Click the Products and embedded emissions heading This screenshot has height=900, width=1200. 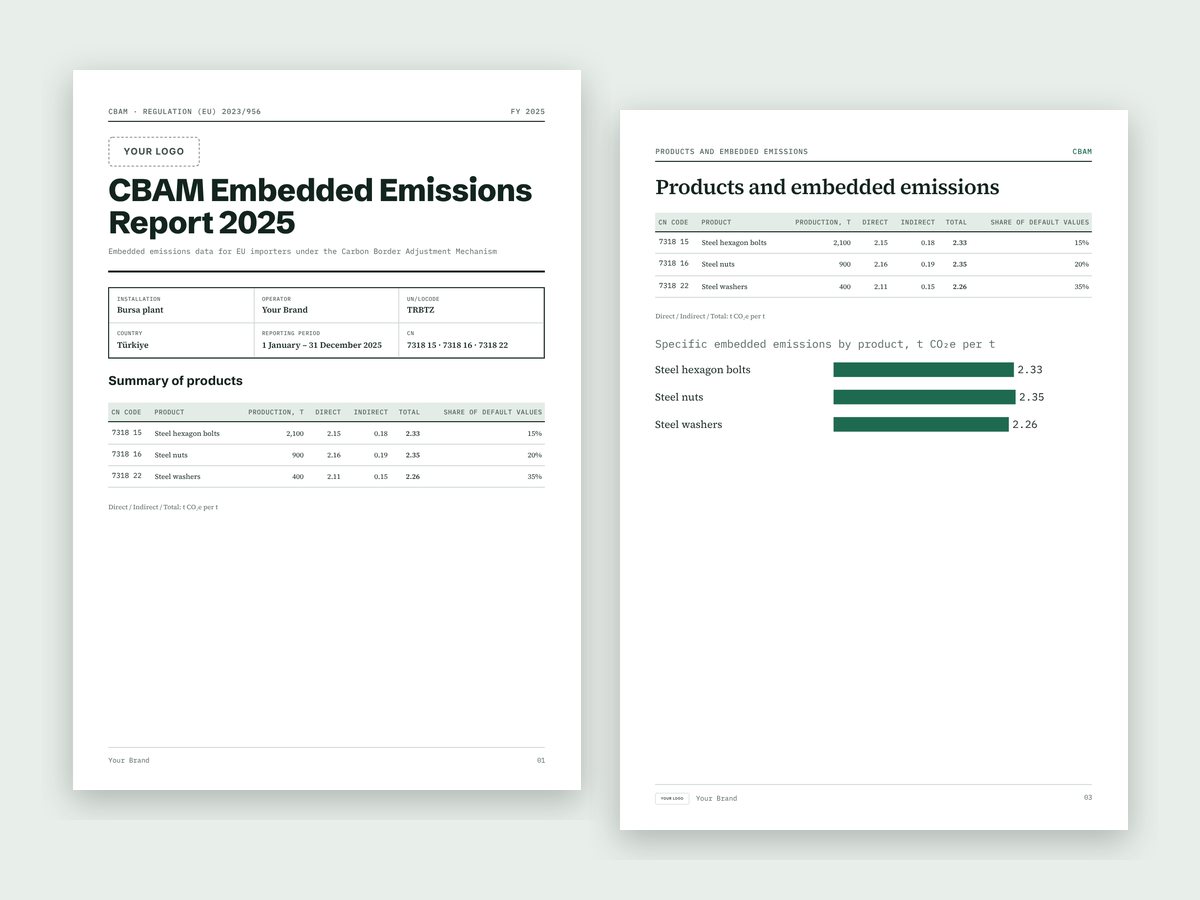(x=827, y=187)
